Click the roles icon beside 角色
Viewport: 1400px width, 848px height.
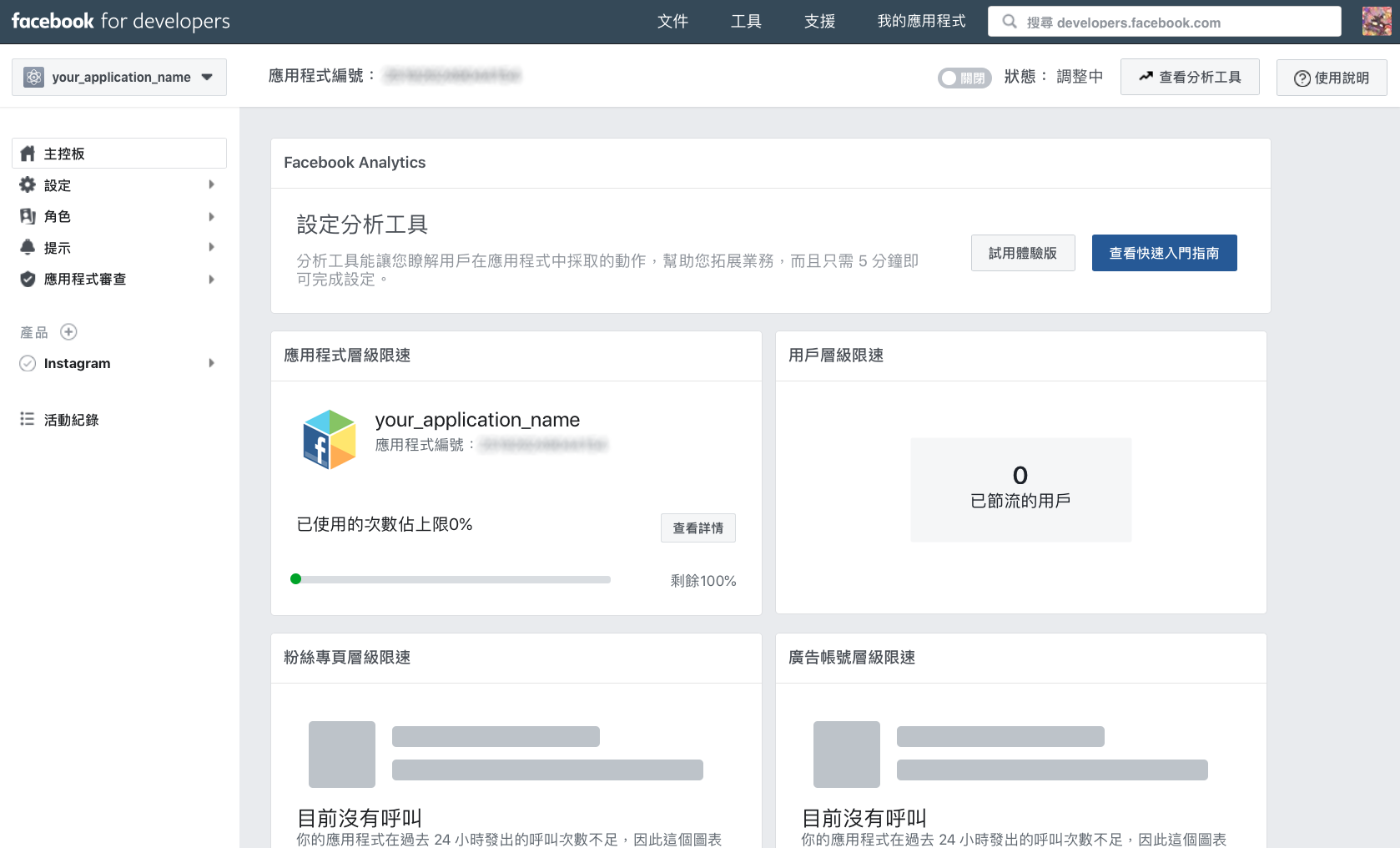[28, 216]
